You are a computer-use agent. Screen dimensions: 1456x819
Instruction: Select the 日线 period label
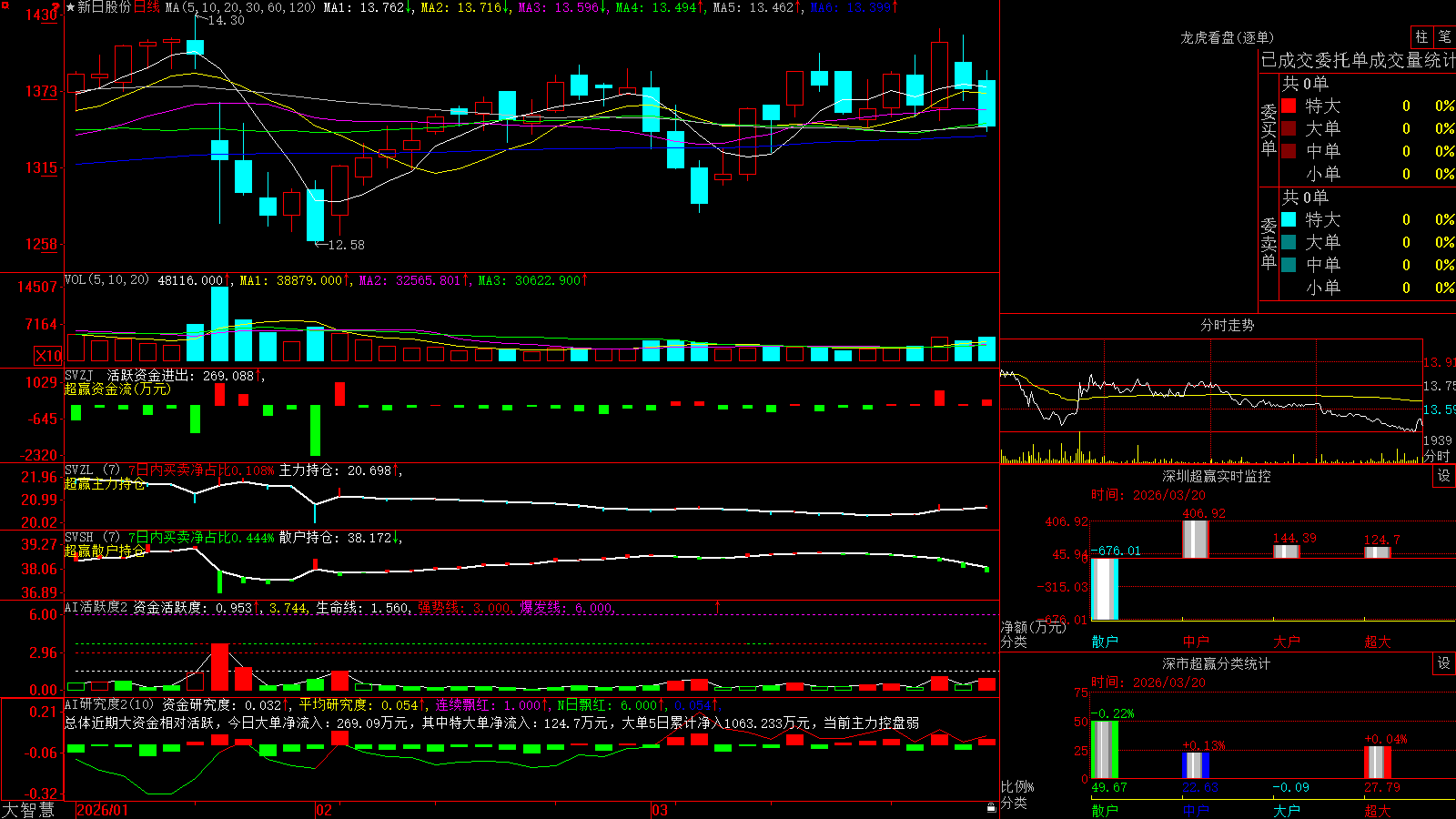(x=147, y=7)
